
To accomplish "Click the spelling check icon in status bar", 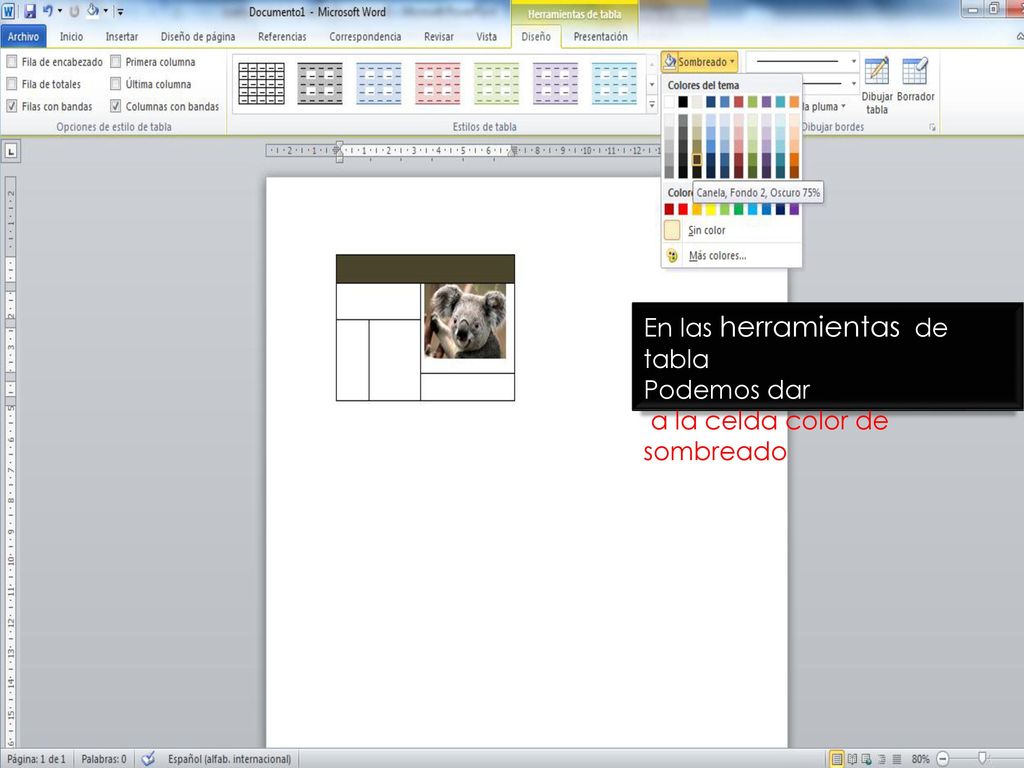I will tap(149, 758).
